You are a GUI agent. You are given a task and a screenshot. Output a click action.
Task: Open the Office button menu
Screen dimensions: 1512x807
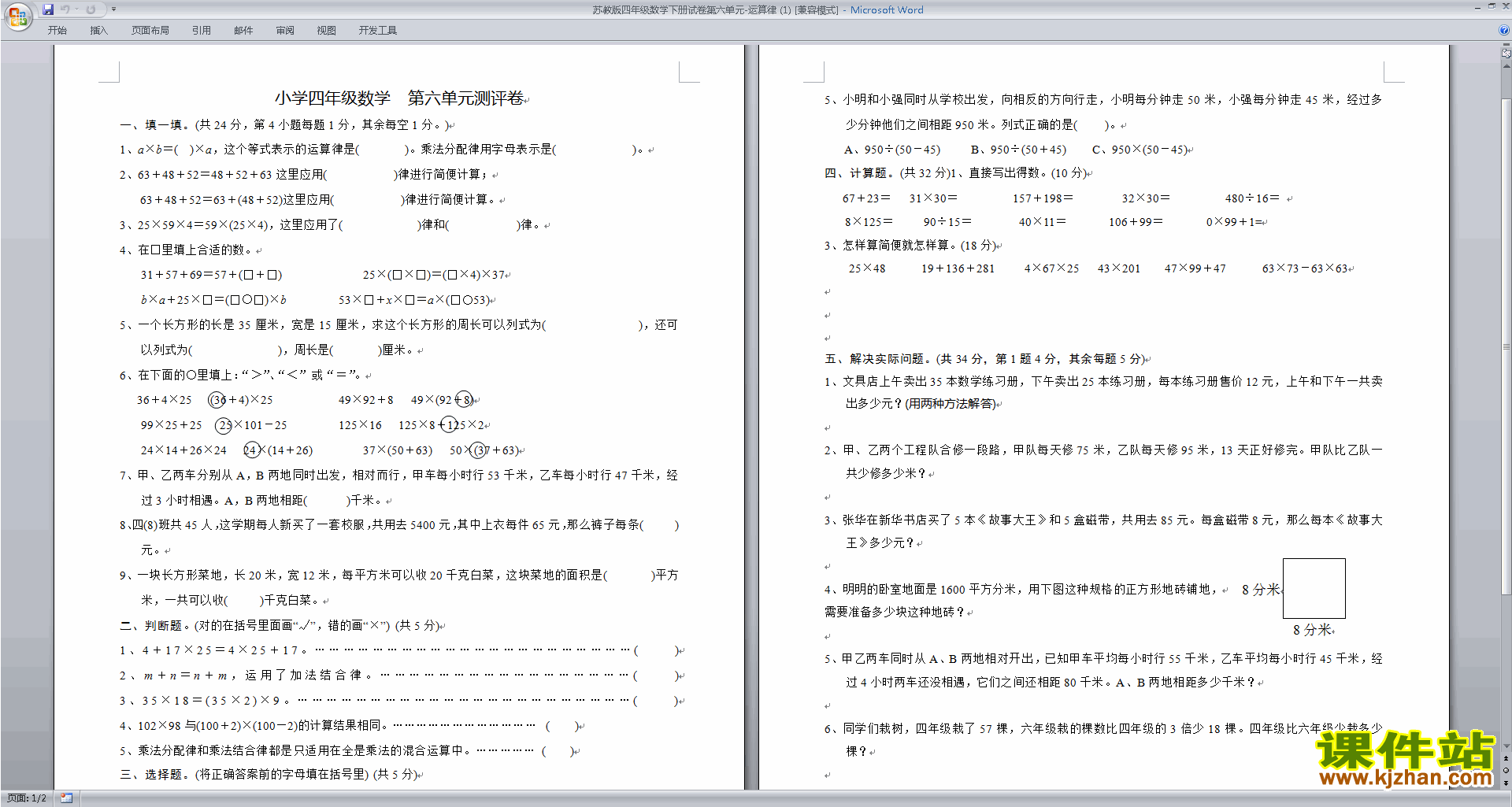17,16
